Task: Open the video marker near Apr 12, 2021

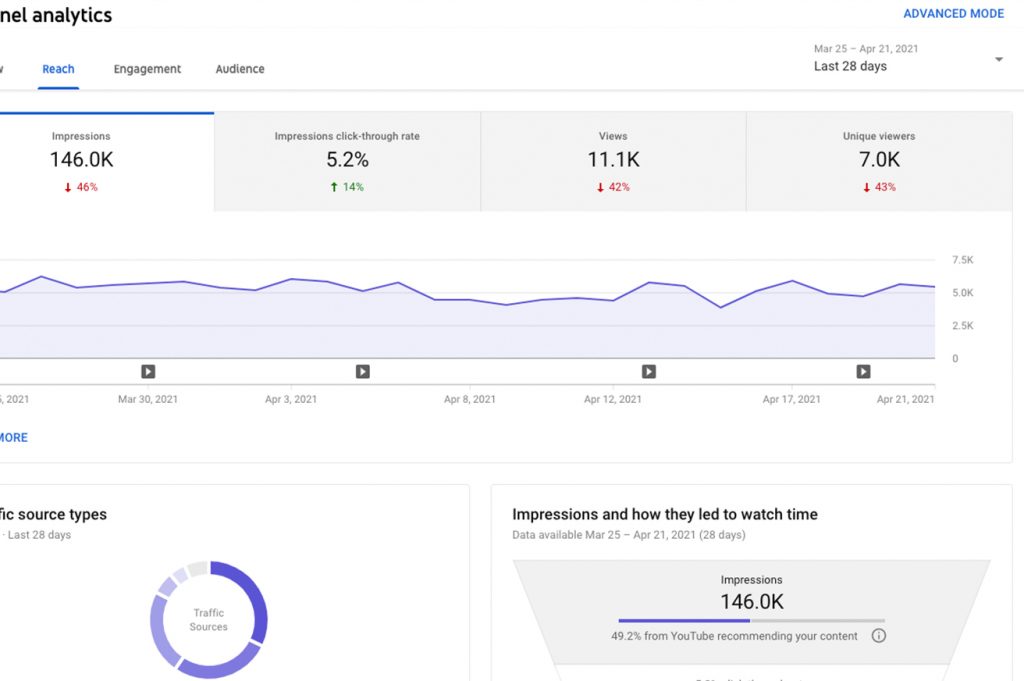Action: [648, 372]
